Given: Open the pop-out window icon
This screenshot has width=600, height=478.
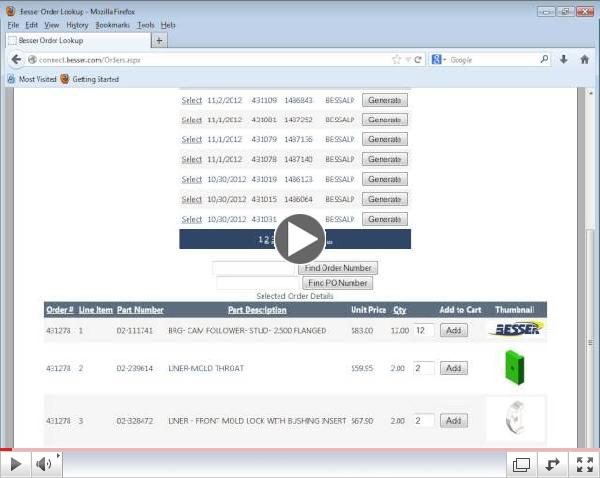Looking at the screenshot, I should tap(521, 464).
